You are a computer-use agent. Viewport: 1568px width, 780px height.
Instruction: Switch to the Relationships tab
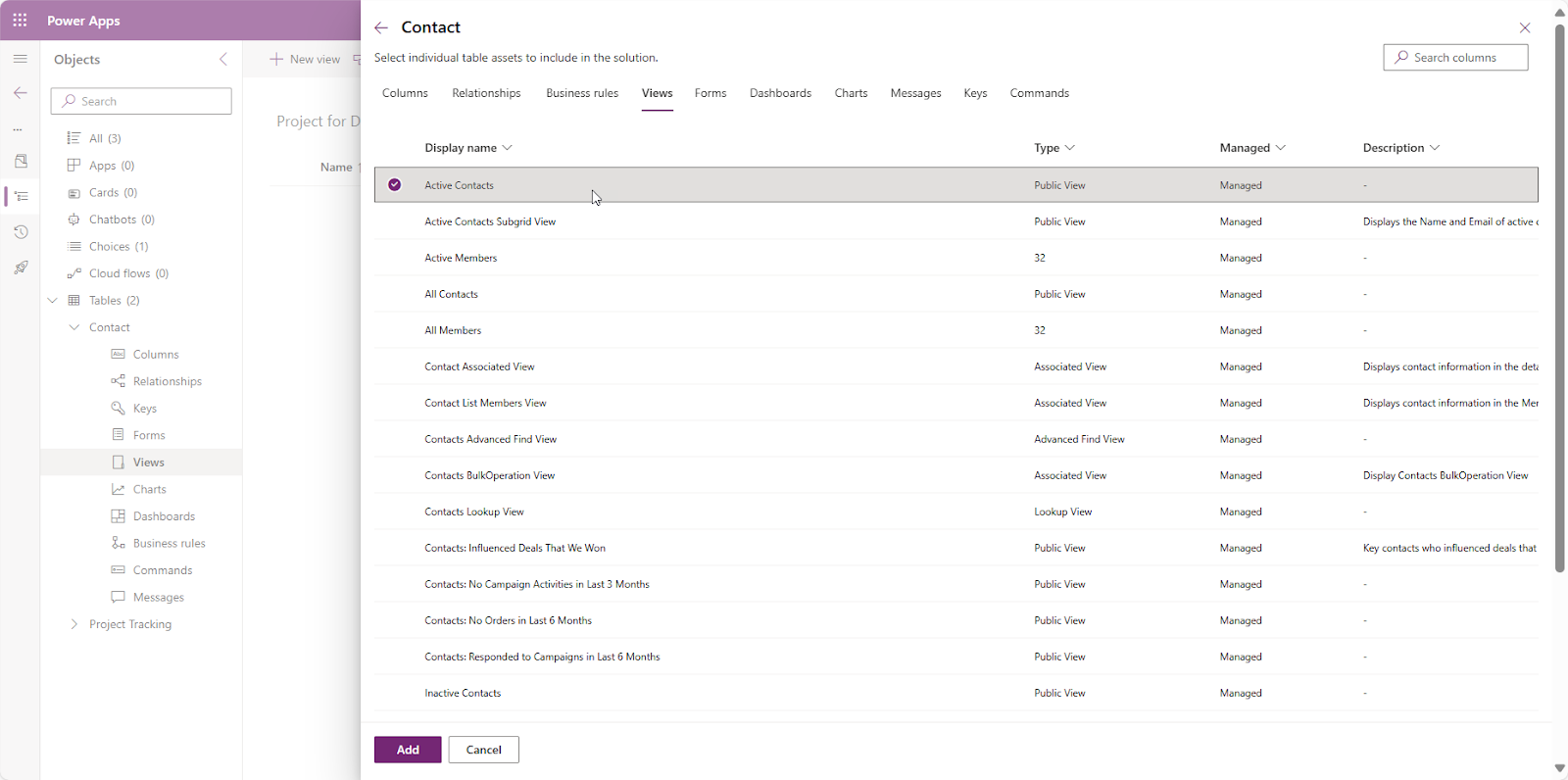486,93
